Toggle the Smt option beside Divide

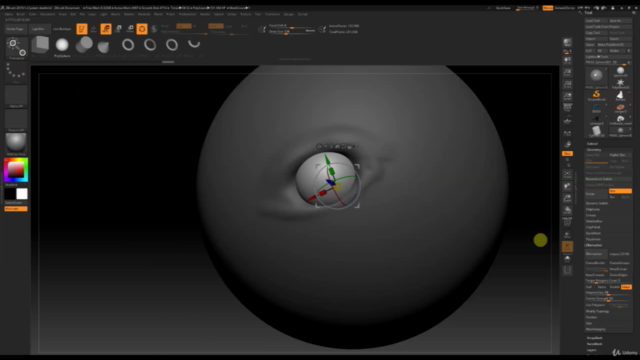tap(620, 191)
